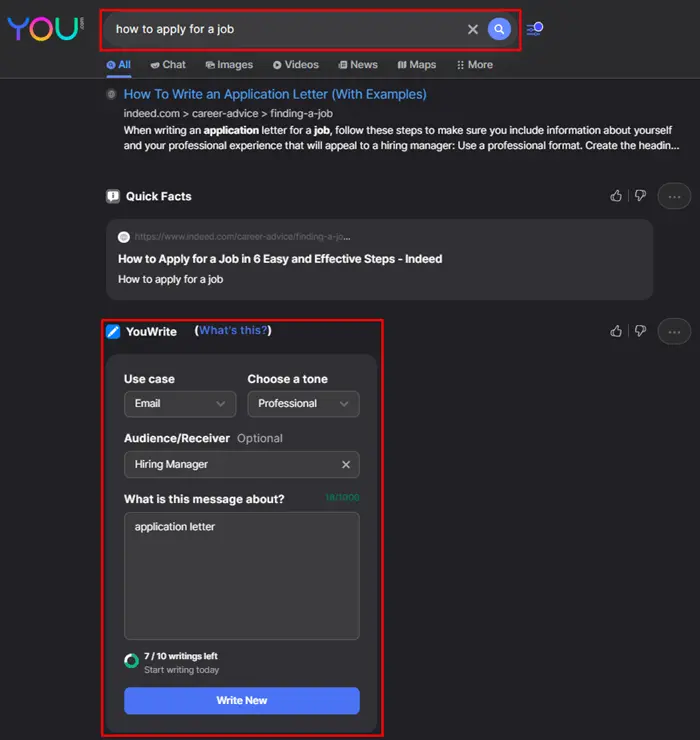This screenshot has width=700, height=740.
Task: Open the Quick Facts Indeed URL
Action: 243,237
